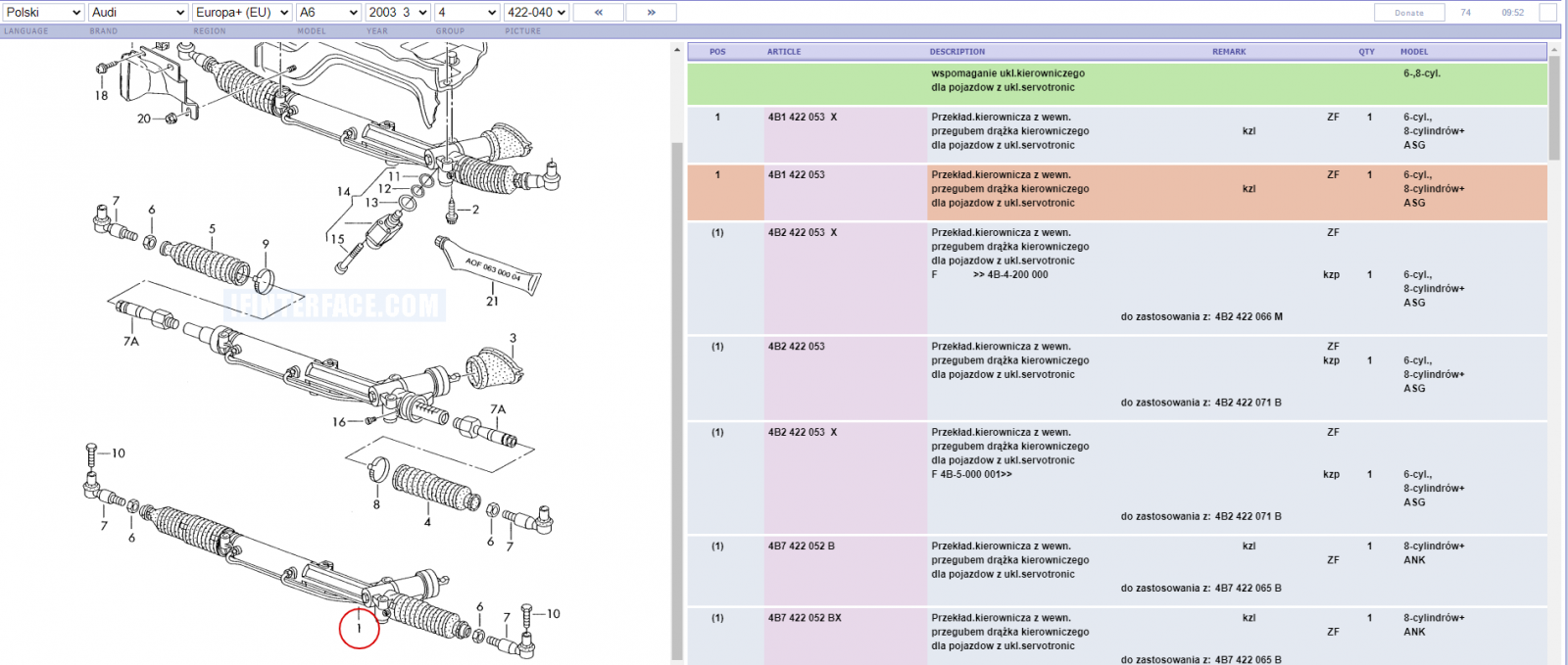Click the ARTICLE column header
Viewport: 1568px width, 665px height.
784,52
